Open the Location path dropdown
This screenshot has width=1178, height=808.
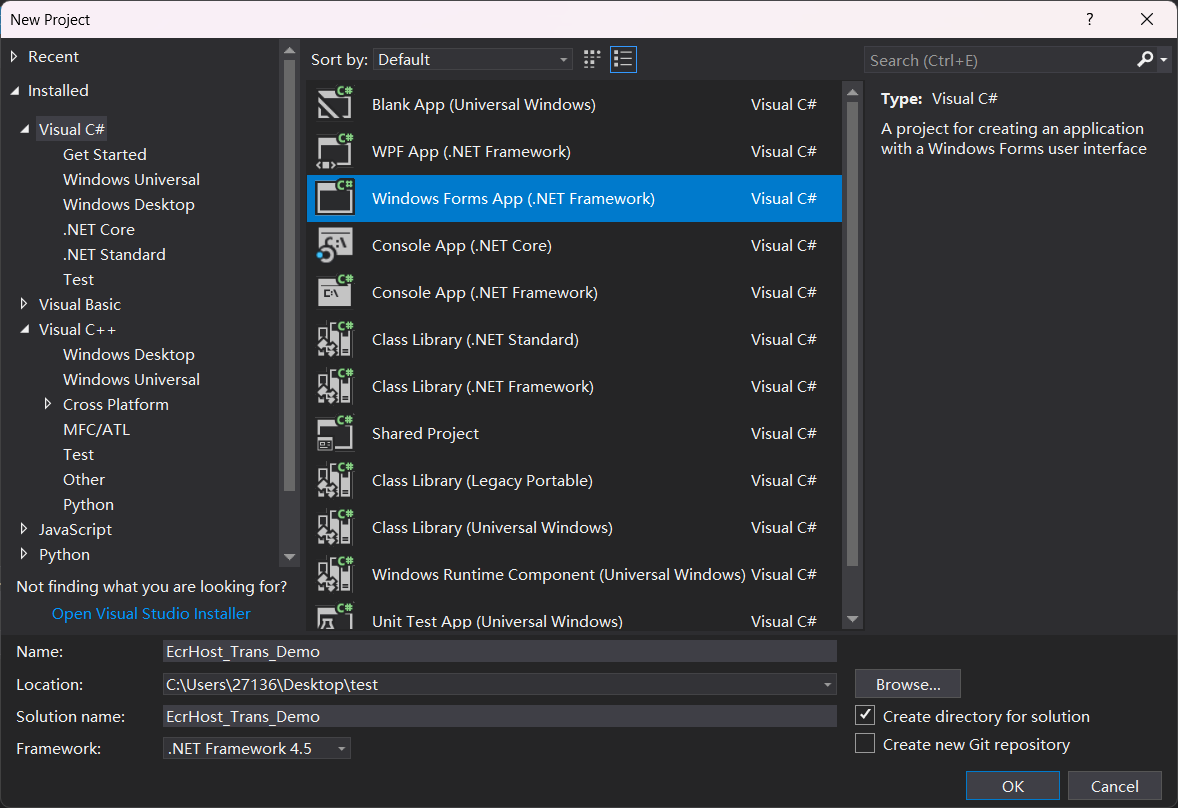pos(827,685)
